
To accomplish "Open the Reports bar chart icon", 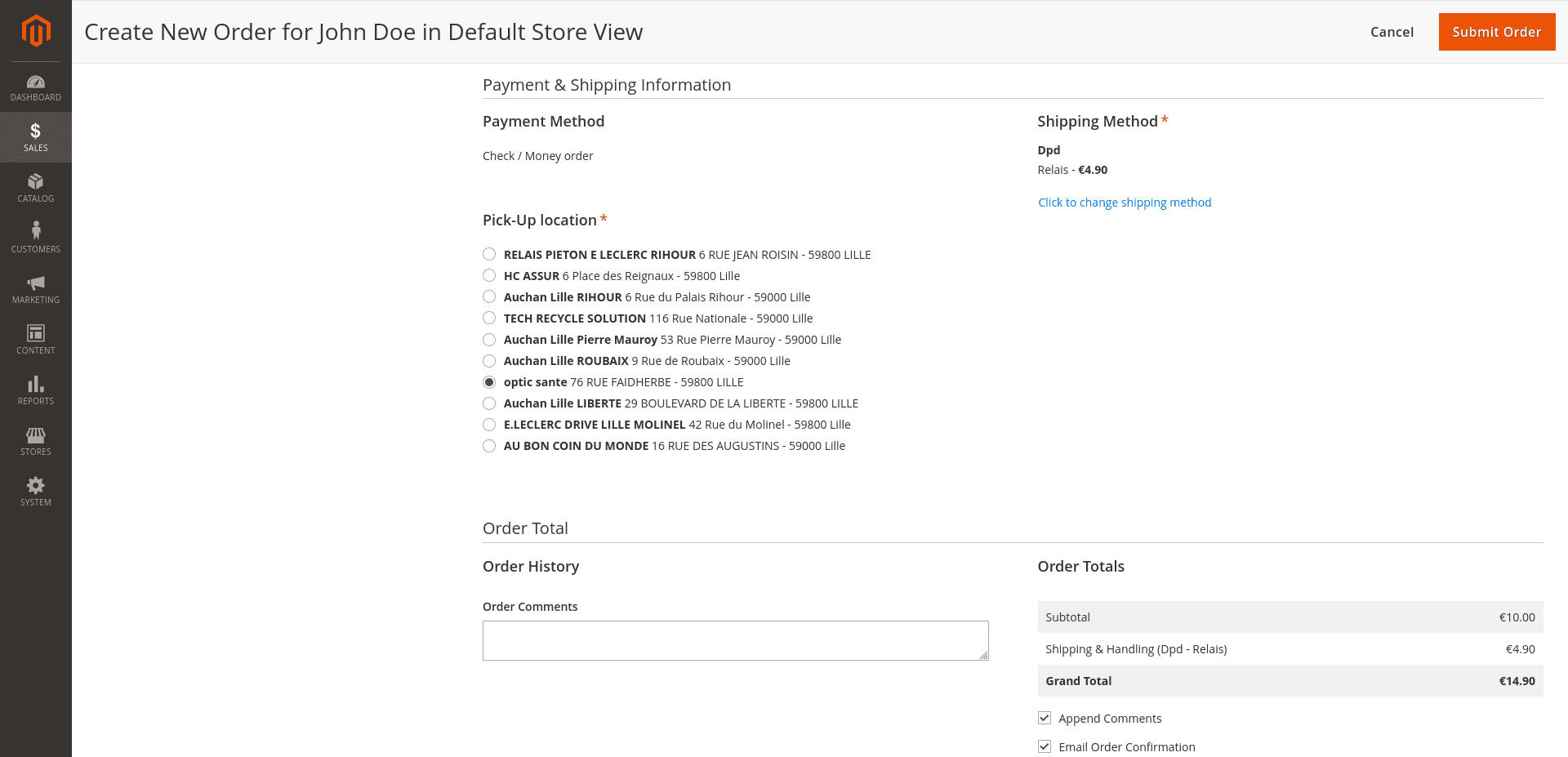I will tap(36, 384).
